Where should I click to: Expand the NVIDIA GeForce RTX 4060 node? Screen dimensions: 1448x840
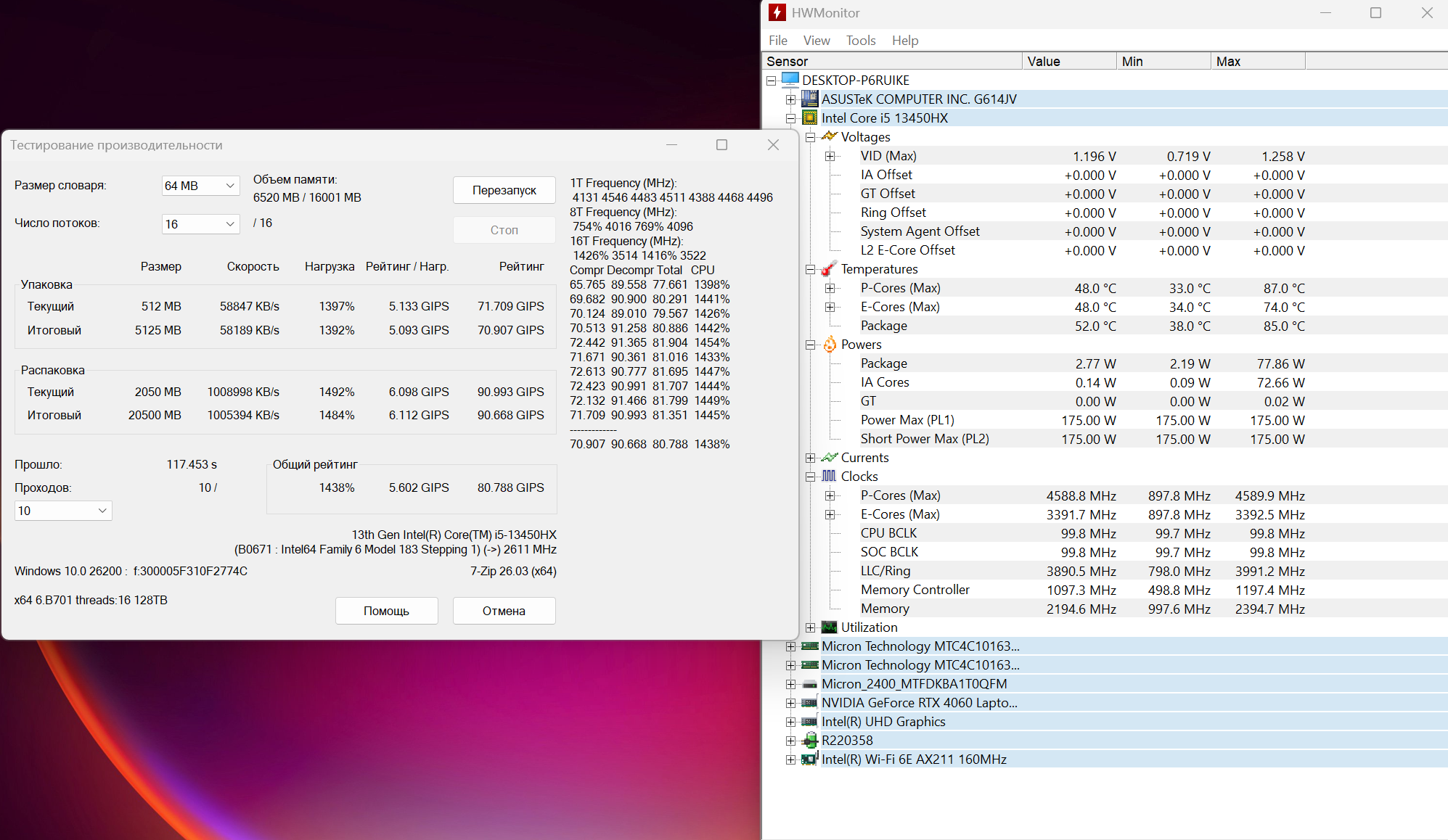[x=790, y=702]
